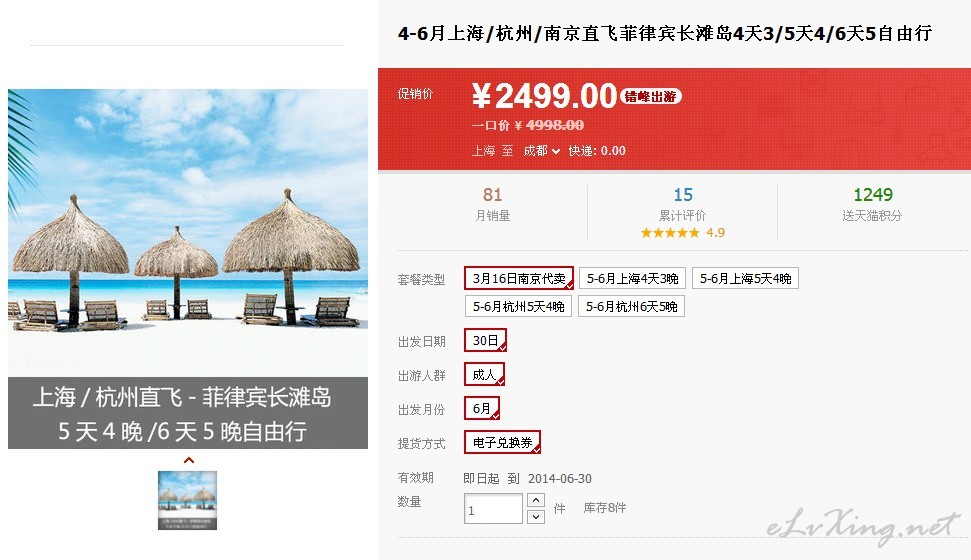Toggle the 电子兑换券 pickup method option
Image resolution: width=971 pixels, height=560 pixels.
(x=502, y=442)
